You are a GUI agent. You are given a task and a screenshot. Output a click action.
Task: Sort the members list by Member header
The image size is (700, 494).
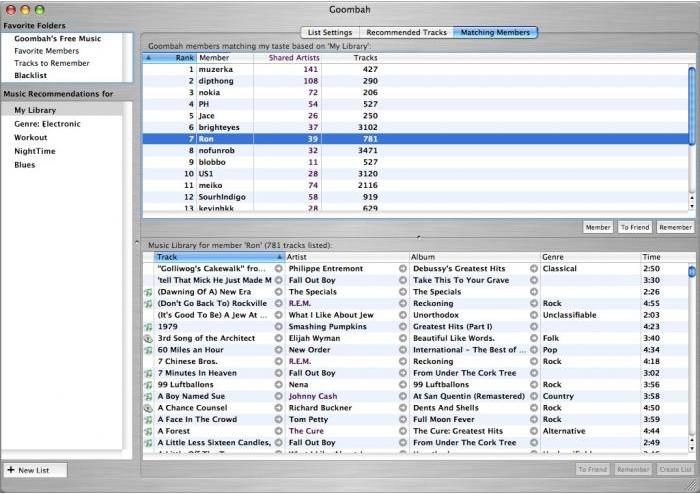225,58
